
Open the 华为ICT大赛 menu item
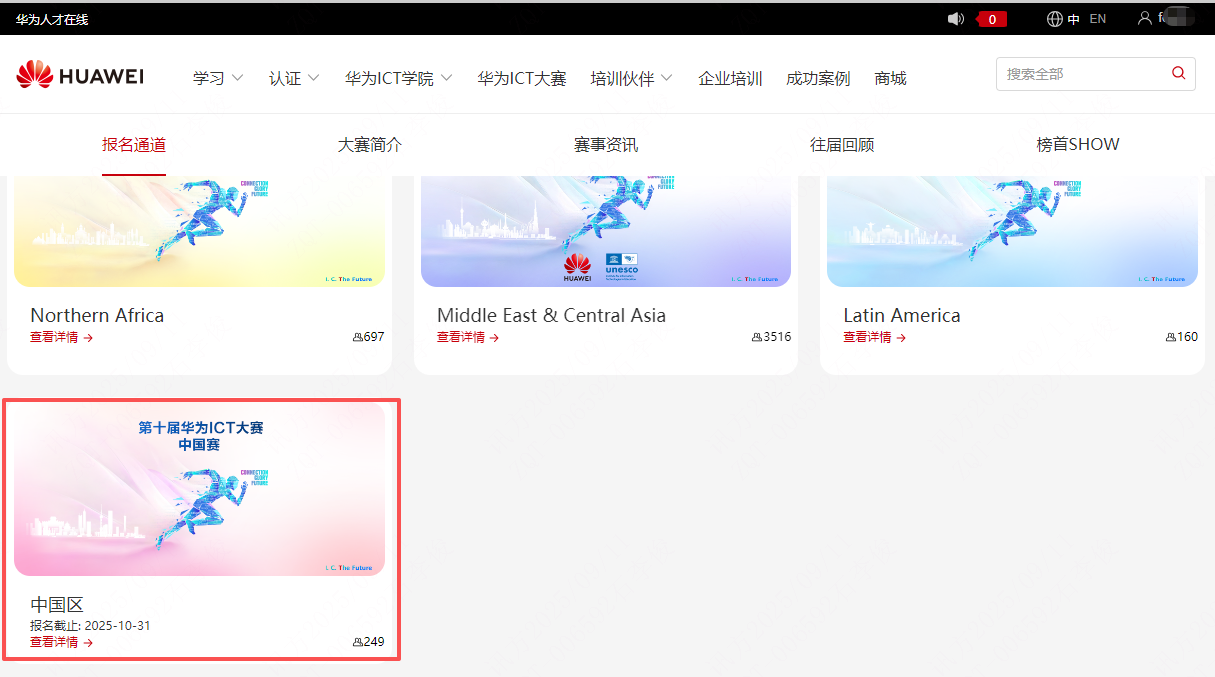click(x=522, y=76)
